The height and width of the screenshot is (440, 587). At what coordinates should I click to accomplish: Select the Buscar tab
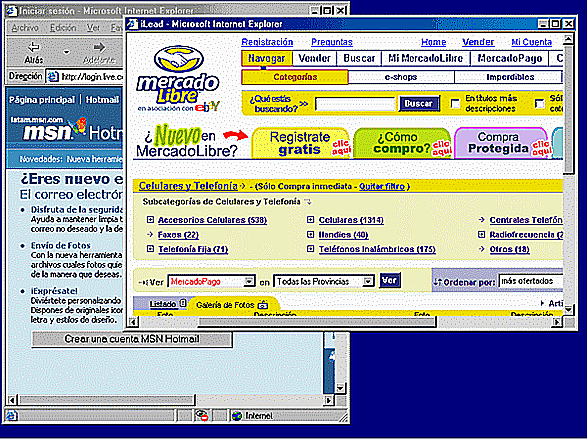tap(359, 58)
